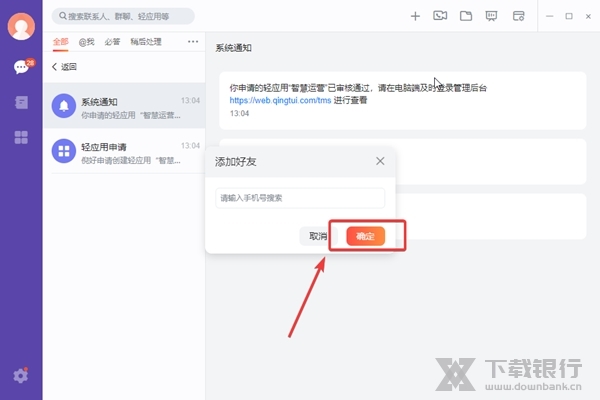Click the 轻应用申请 grid avatar
This screenshot has height=400, width=600.
[64, 151]
